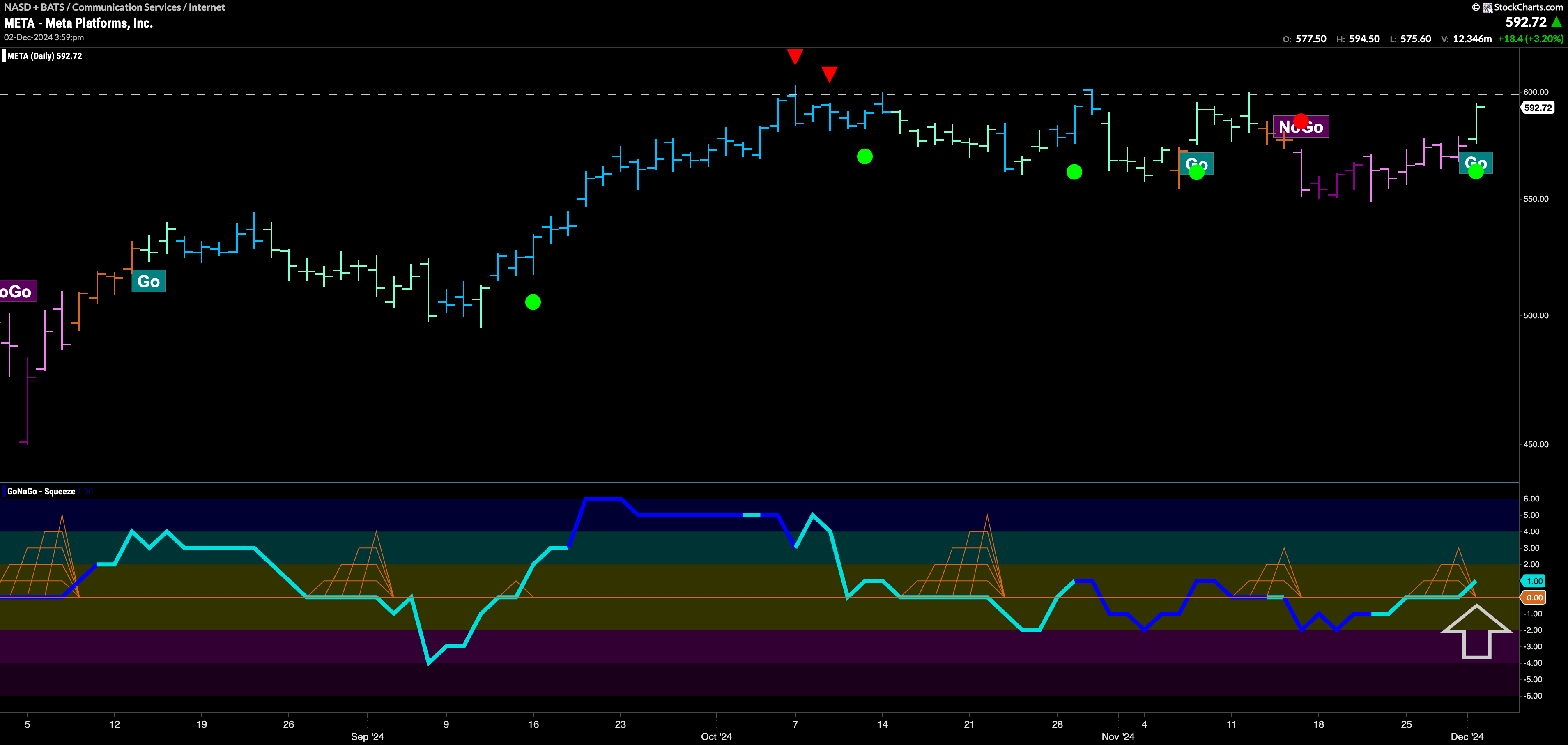1568x745 pixels.
Task: Click the Nov '24 date axis label
Action: 1118,736
